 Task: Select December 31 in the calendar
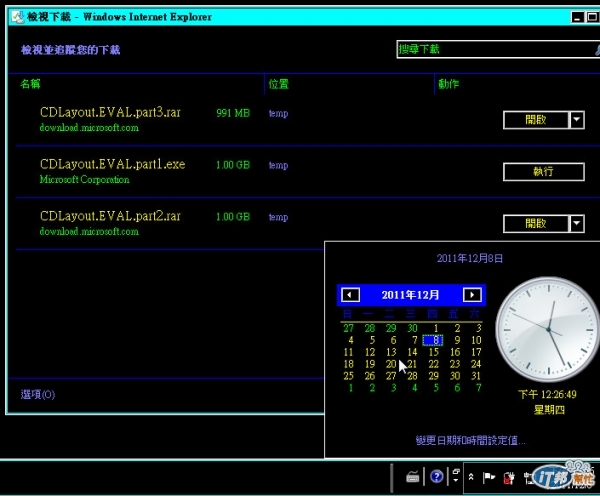[x=476, y=376]
